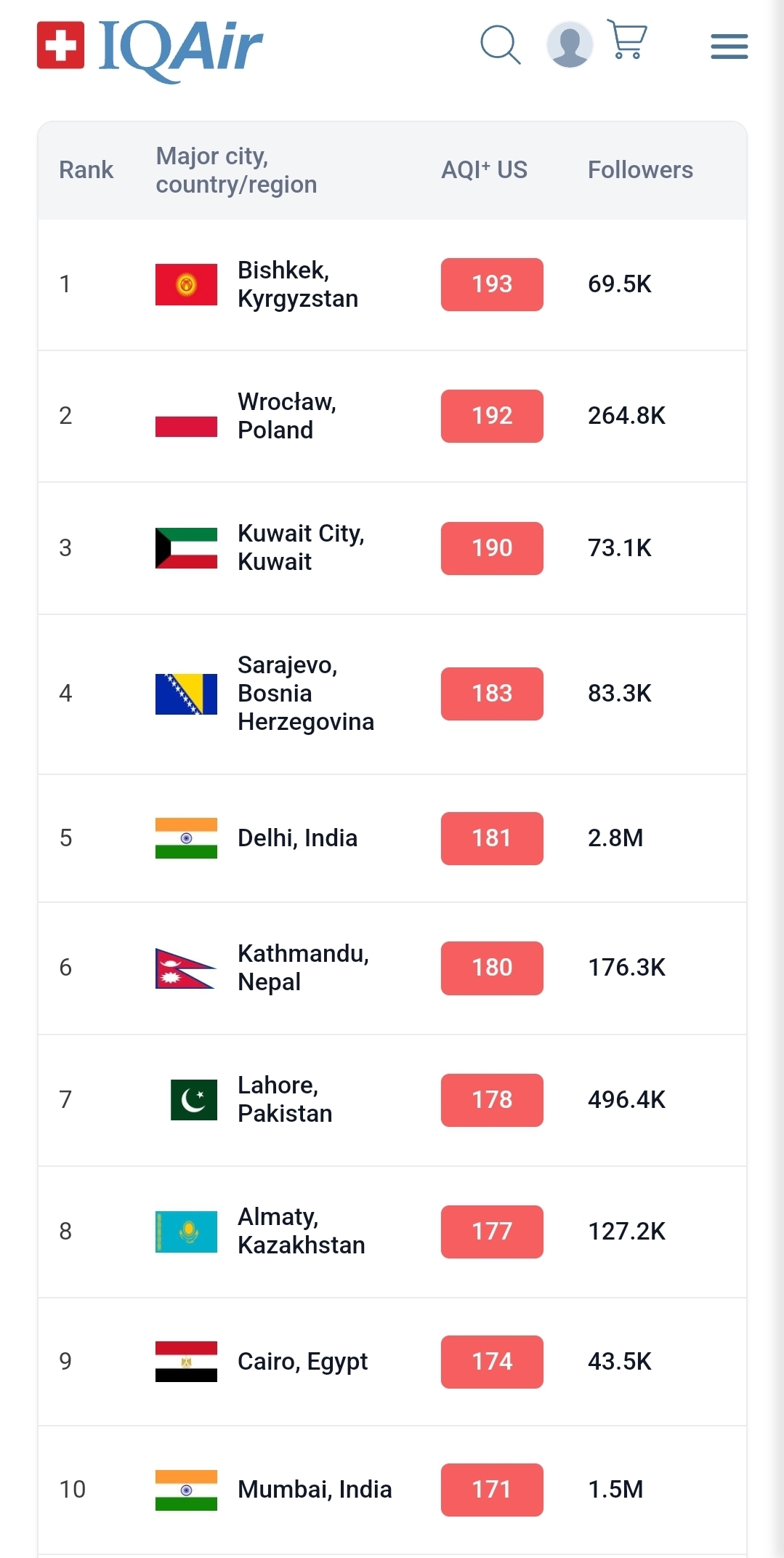Open Bishkek, Kyrgyzstan city page
784x1558 pixels.
[x=297, y=284]
